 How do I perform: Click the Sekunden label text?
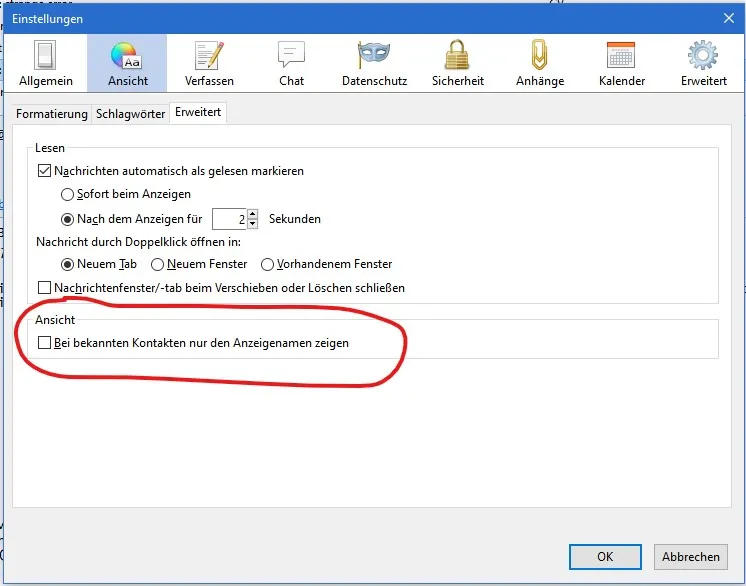[294, 219]
